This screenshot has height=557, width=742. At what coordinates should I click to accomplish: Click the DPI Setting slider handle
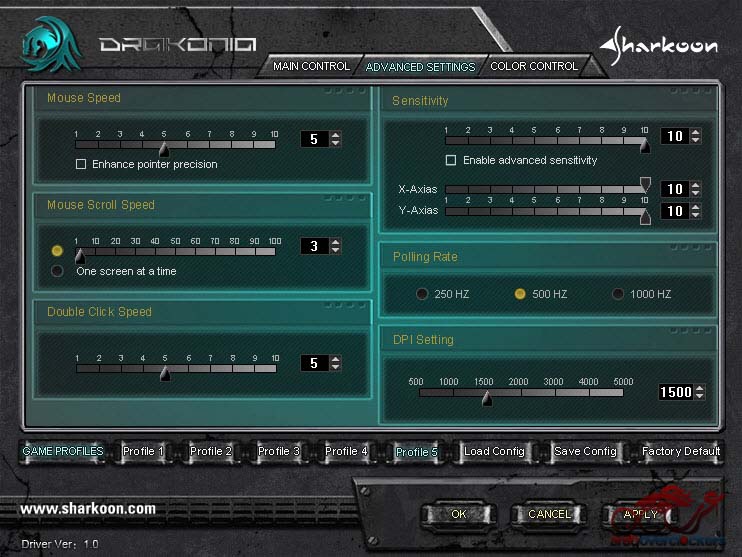point(486,398)
